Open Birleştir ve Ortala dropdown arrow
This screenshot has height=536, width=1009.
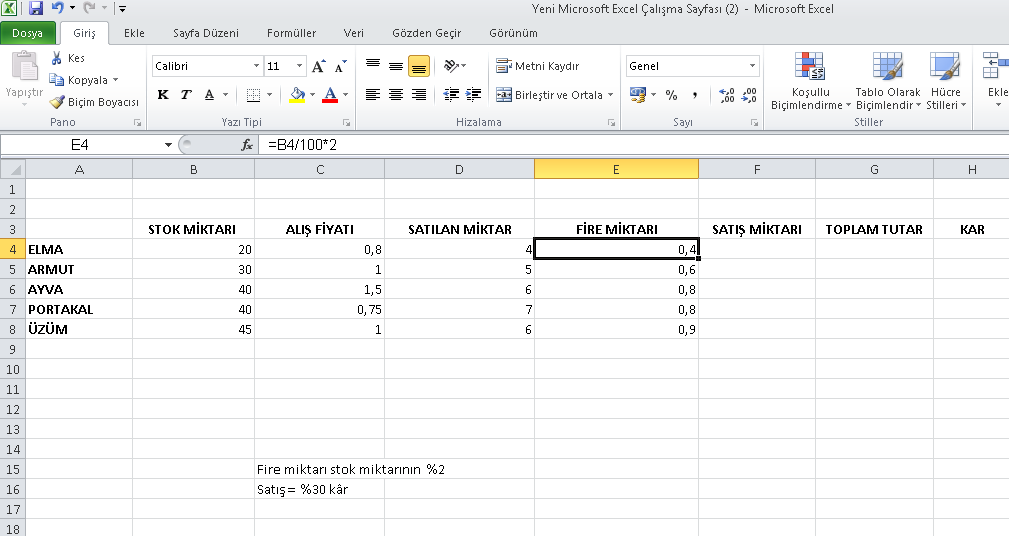pos(610,95)
